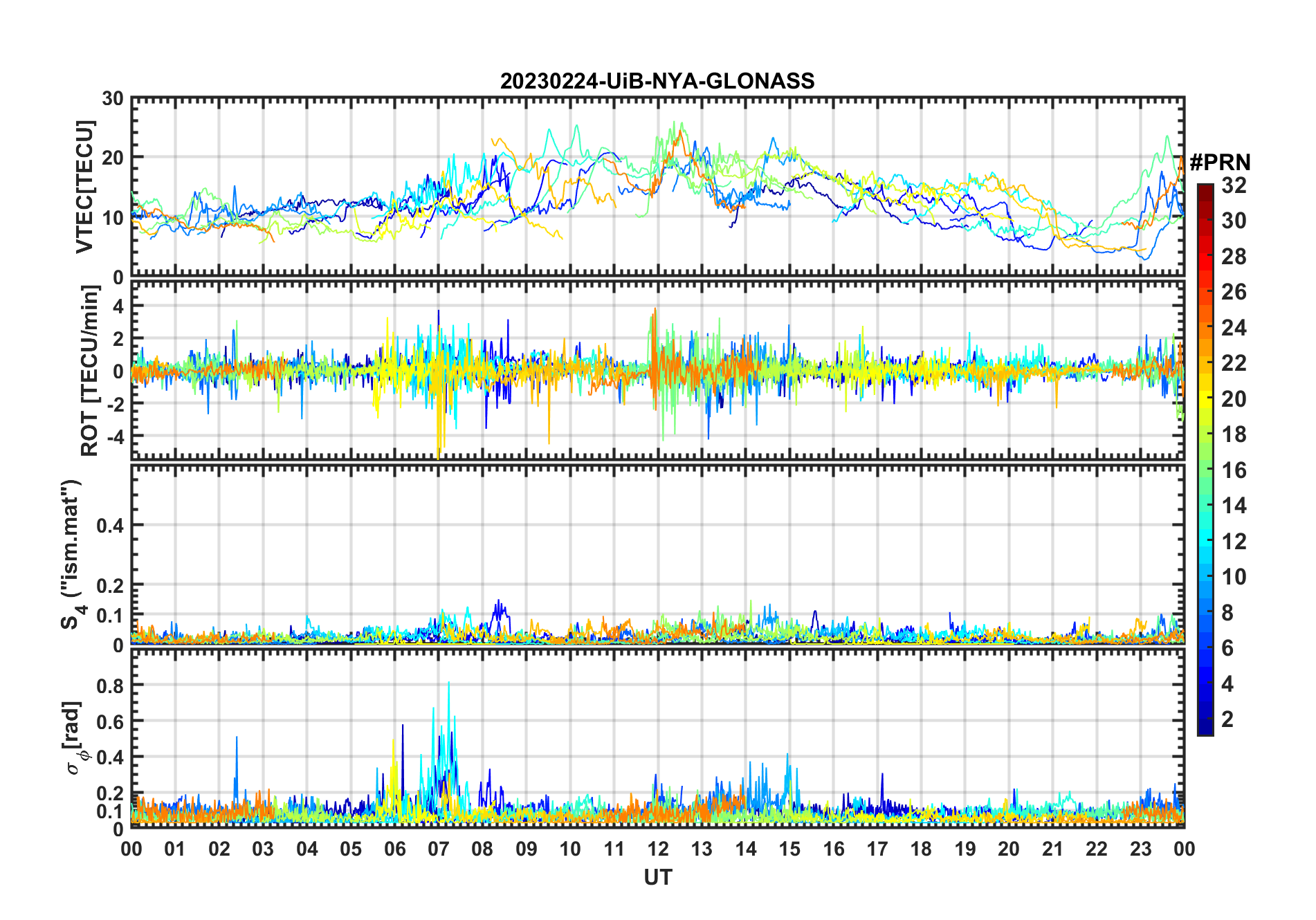Click the S4 ("ism.mat") axis label

click(72, 555)
